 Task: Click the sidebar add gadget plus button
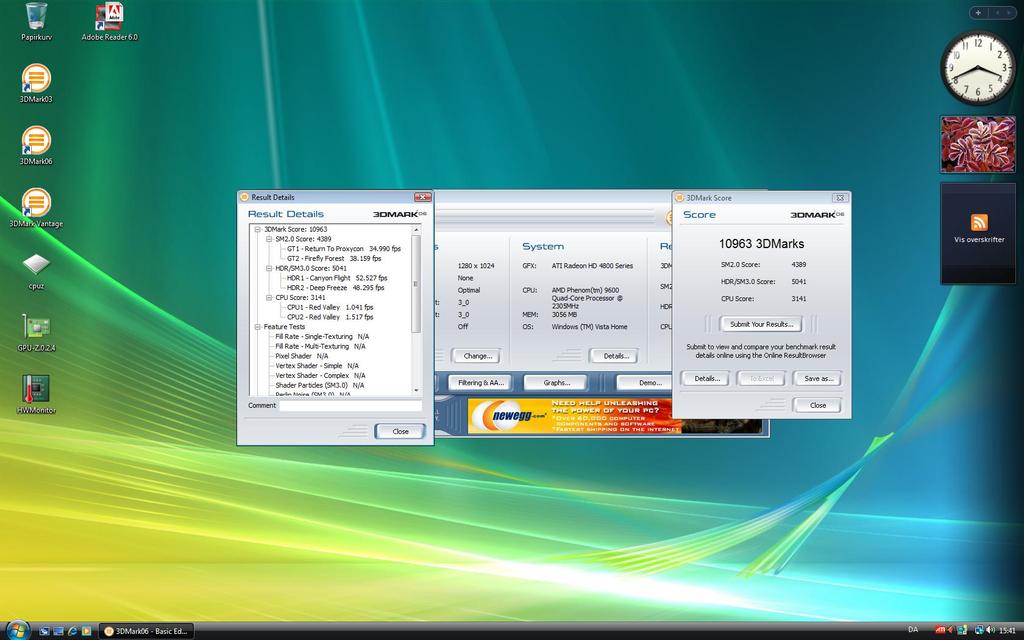tap(978, 12)
